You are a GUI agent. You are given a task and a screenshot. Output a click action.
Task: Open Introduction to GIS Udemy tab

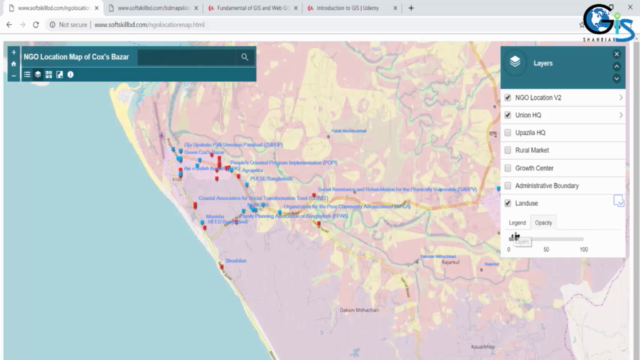tap(347, 8)
